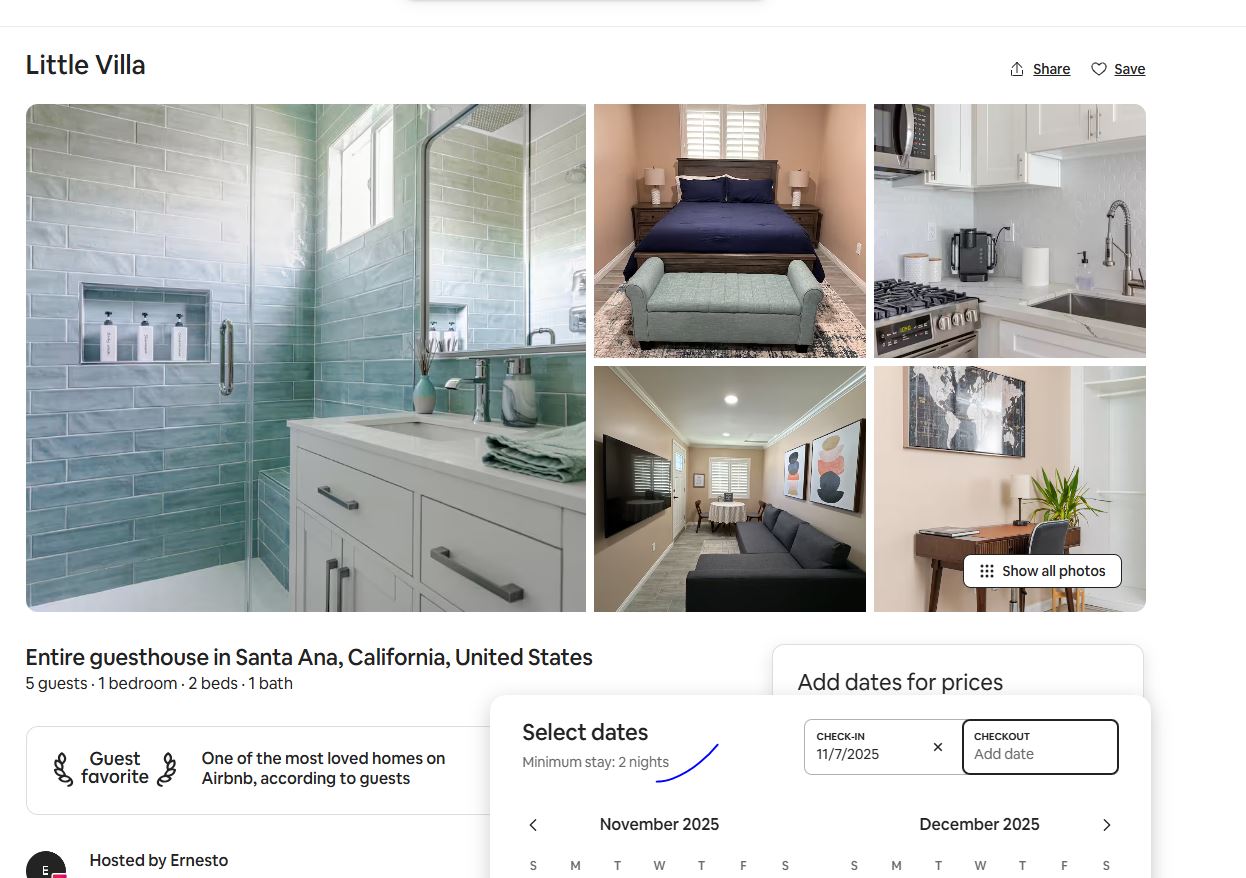Click grid icon in Show all photos
The width and height of the screenshot is (1246, 878).
click(x=987, y=571)
